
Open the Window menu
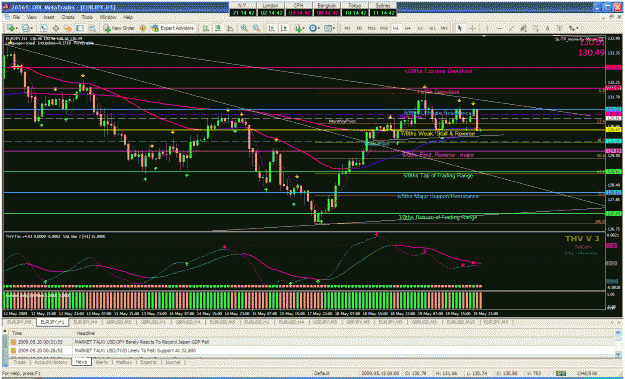[x=108, y=18]
